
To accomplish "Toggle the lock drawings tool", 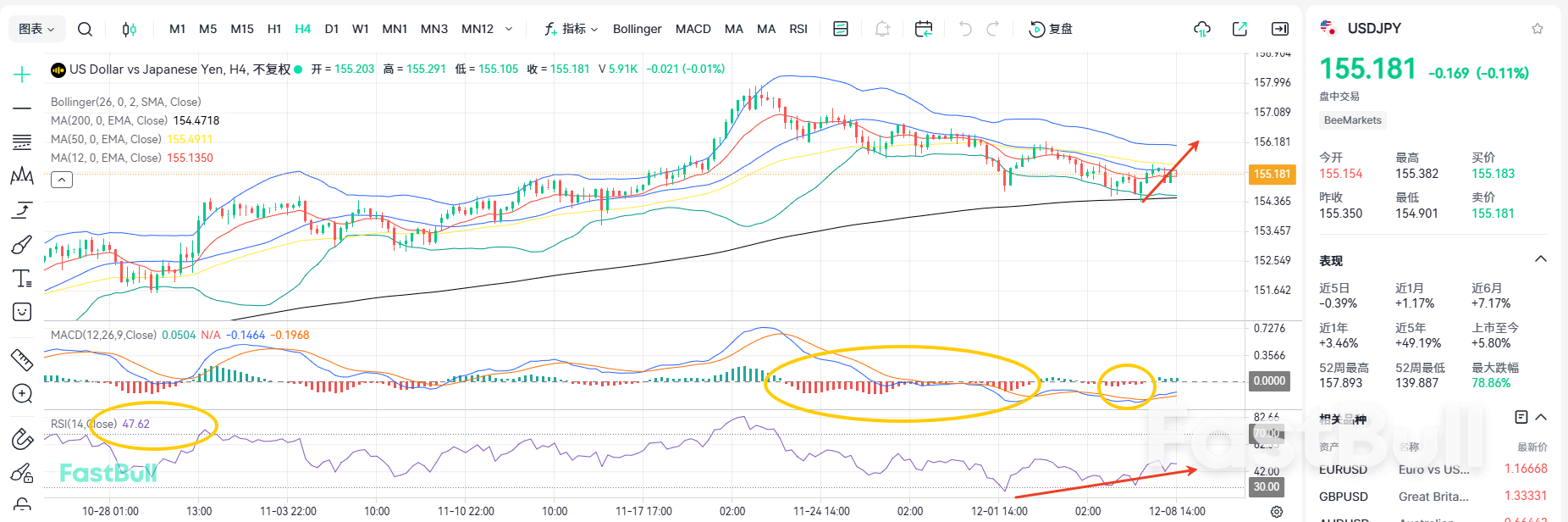I will 22,505.
